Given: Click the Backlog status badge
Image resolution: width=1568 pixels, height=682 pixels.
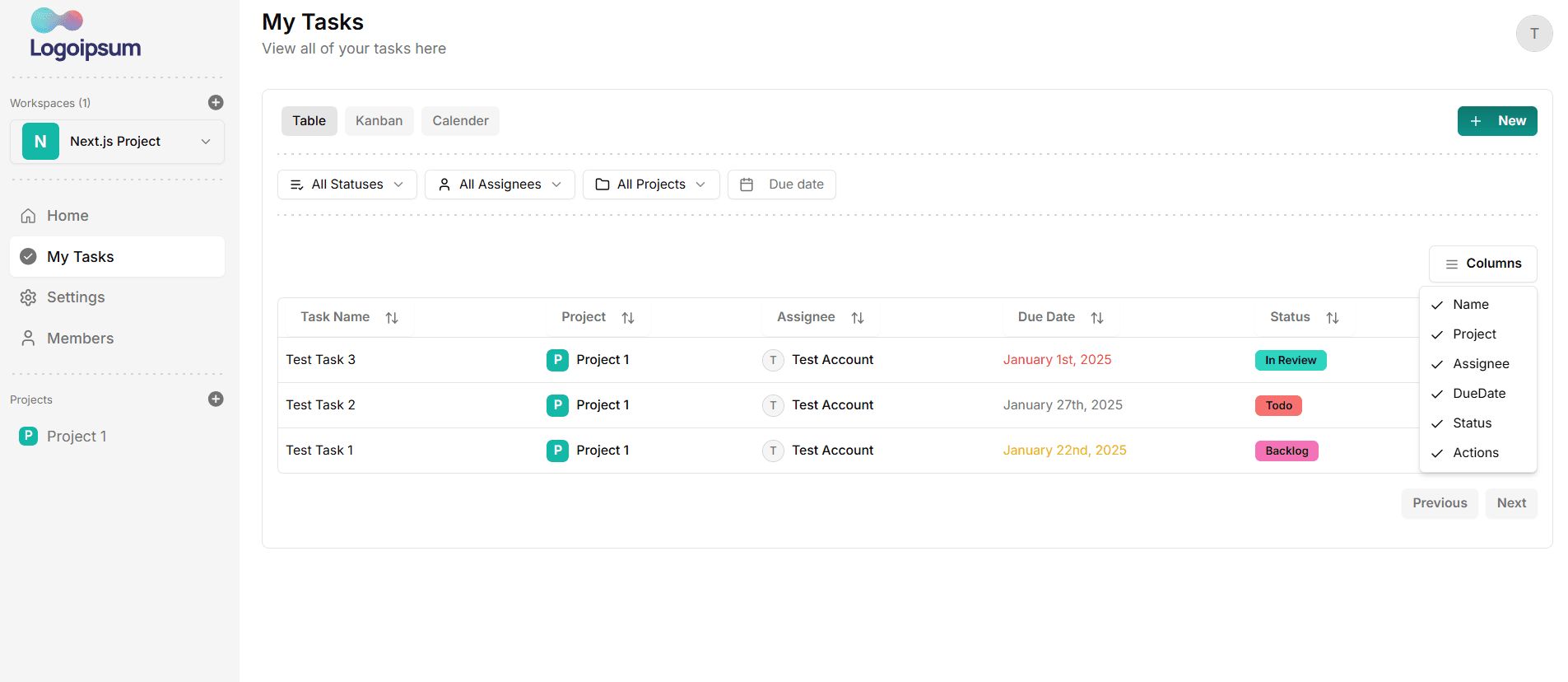Looking at the screenshot, I should coord(1287,451).
